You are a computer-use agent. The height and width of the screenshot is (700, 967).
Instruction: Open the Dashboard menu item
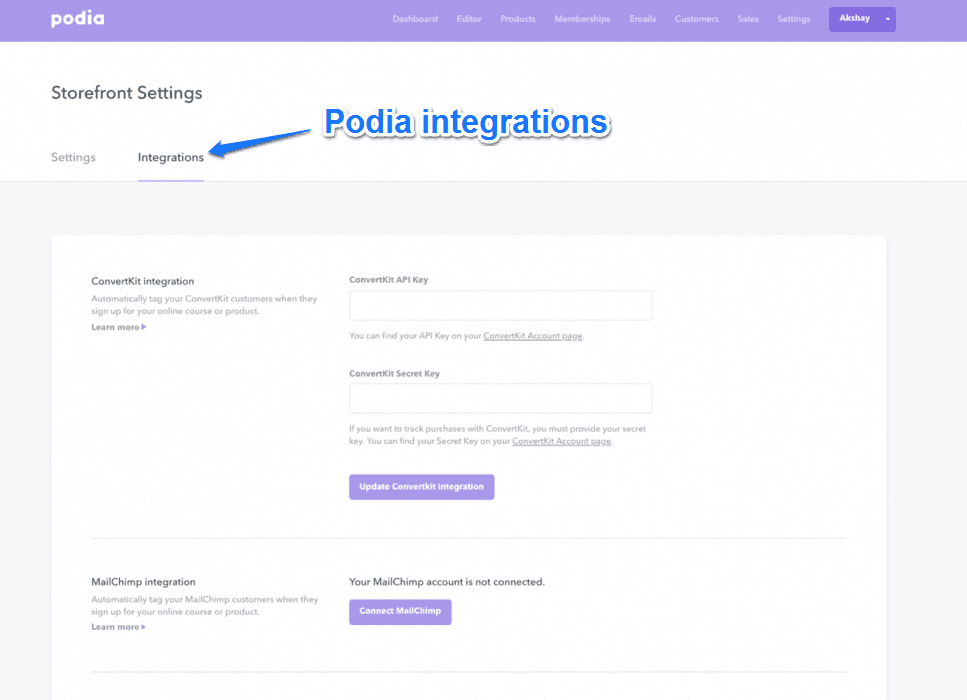pos(415,19)
